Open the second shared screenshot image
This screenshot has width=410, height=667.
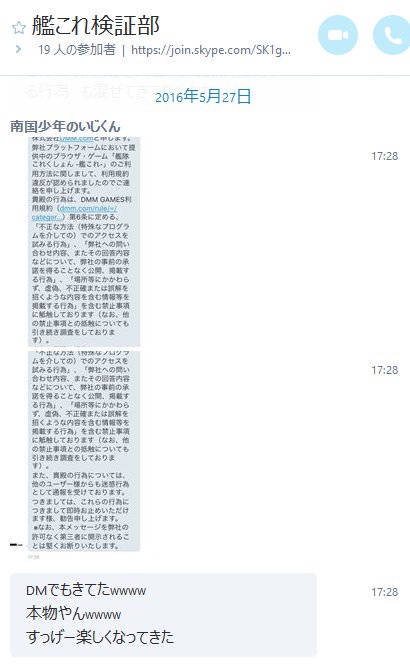pyautogui.click(x=84, y=451)
